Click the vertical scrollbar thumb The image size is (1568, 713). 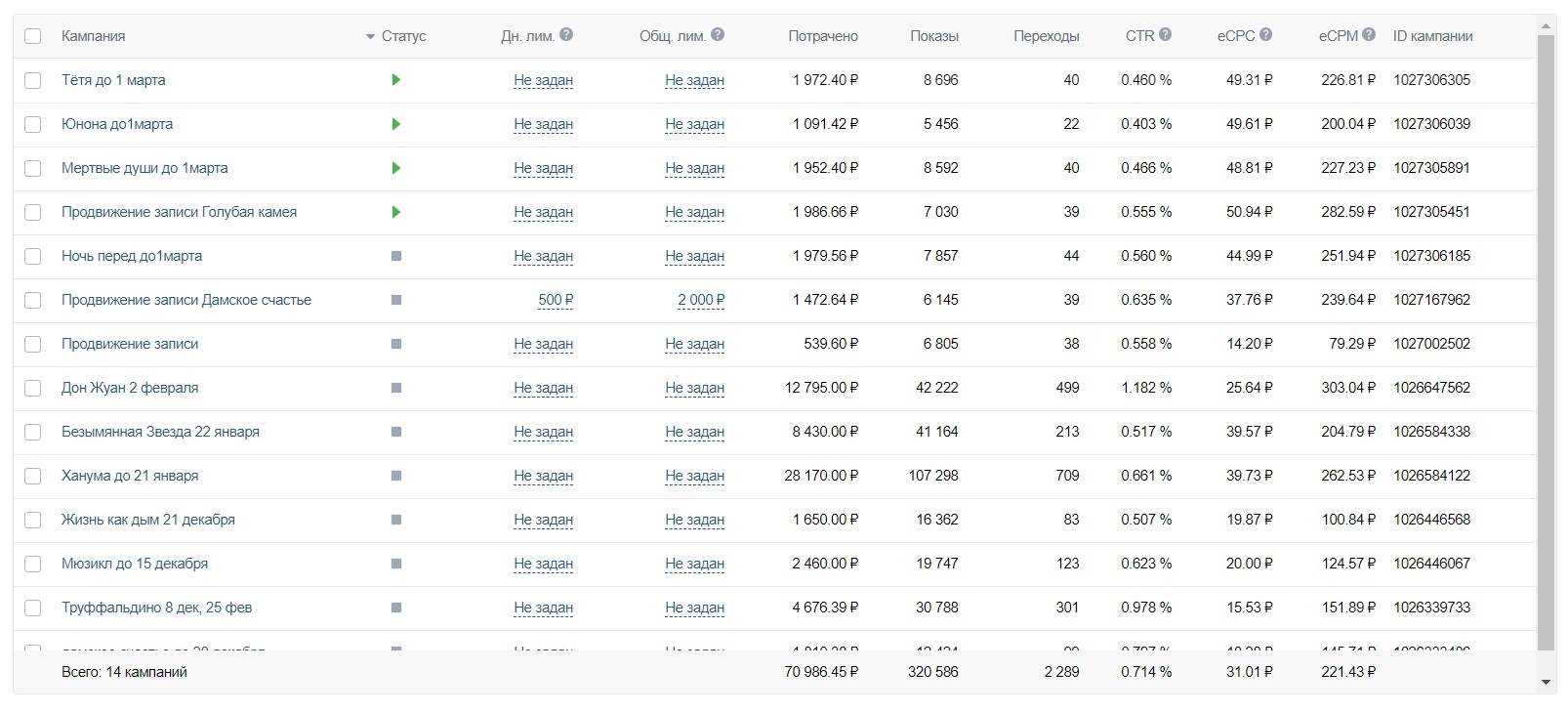click(x=1546, y=342)
